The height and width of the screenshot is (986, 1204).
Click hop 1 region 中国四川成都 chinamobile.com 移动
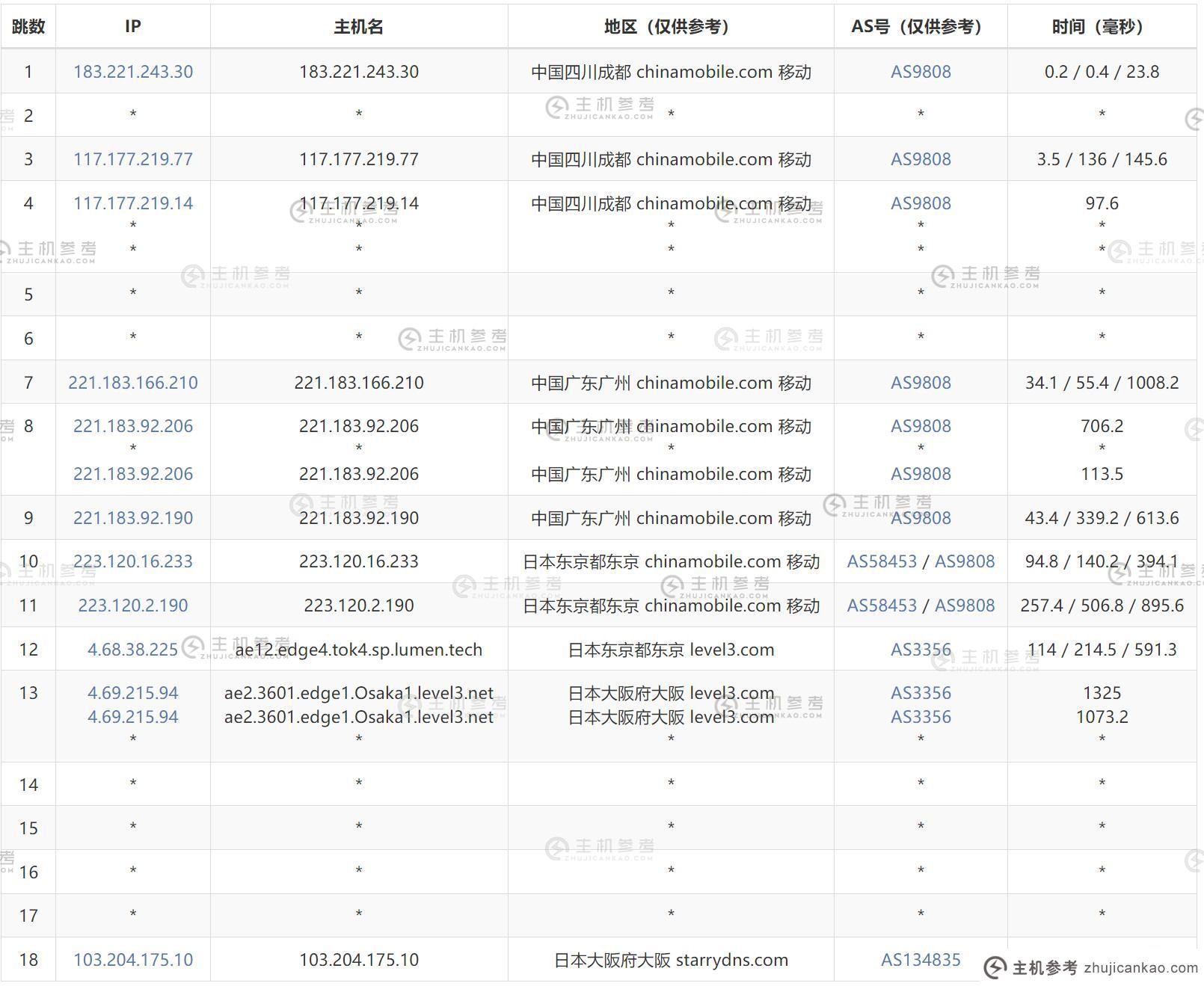671,72
